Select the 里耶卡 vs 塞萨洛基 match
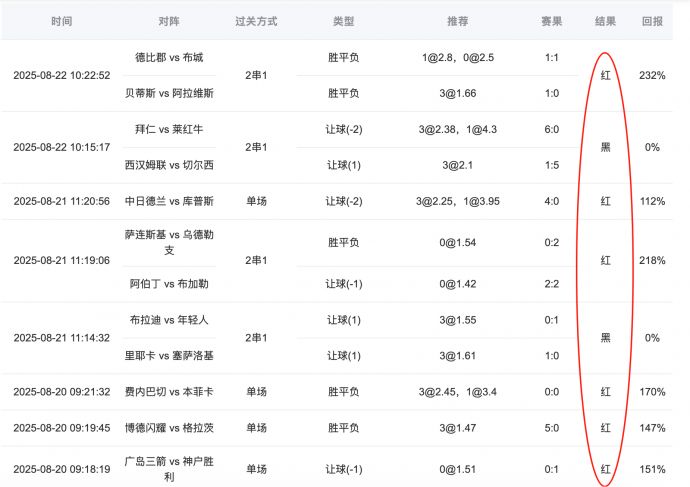Viewport: 690px width, 487px height. click(168, 355)
